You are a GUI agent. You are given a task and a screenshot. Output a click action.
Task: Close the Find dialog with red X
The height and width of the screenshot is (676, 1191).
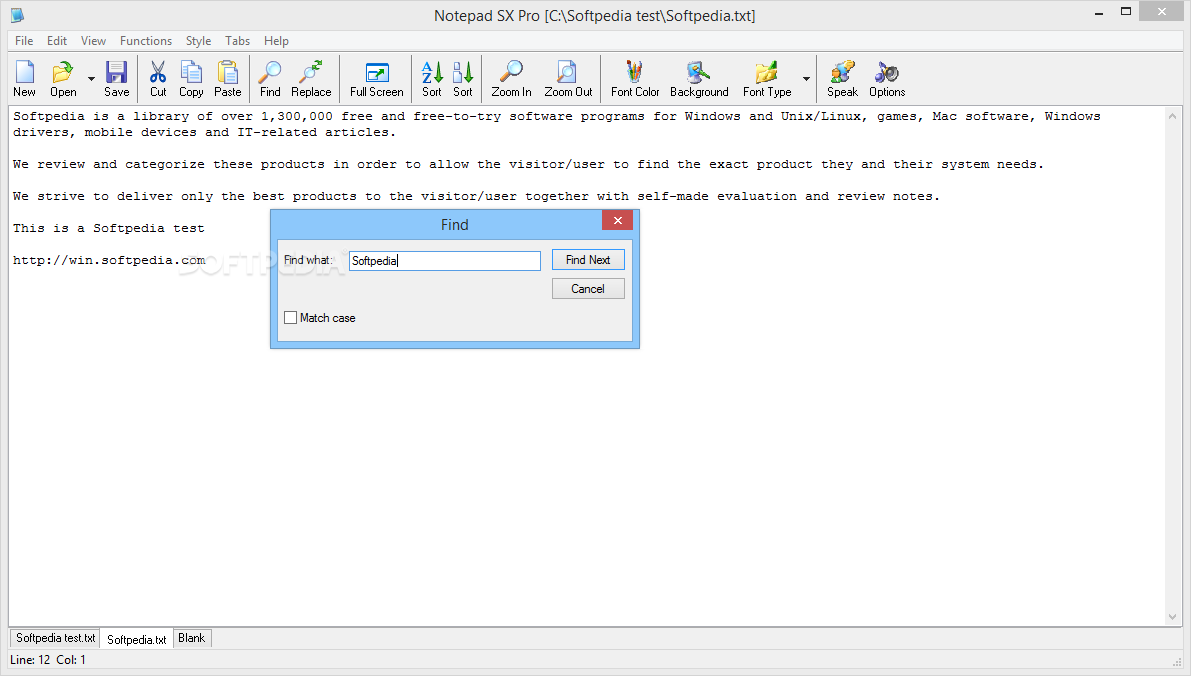coord(618,220)
